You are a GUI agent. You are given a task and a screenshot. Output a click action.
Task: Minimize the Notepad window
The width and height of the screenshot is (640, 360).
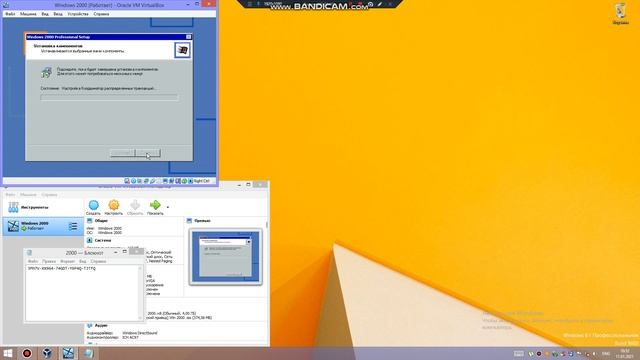point(115,252)
